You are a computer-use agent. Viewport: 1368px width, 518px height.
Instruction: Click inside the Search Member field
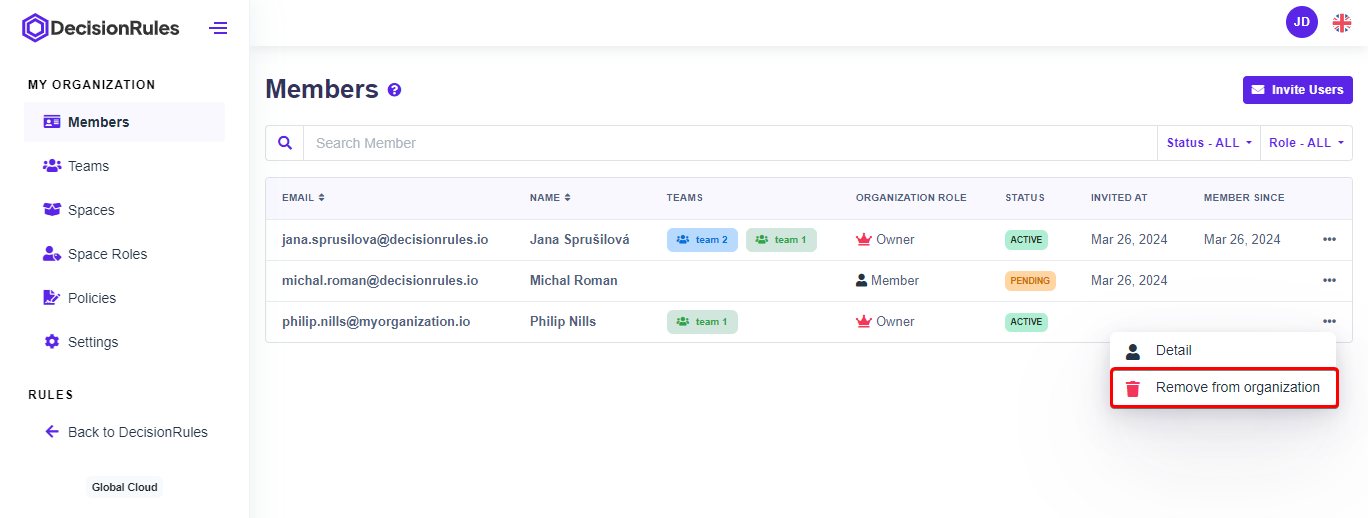click(729, 143)
